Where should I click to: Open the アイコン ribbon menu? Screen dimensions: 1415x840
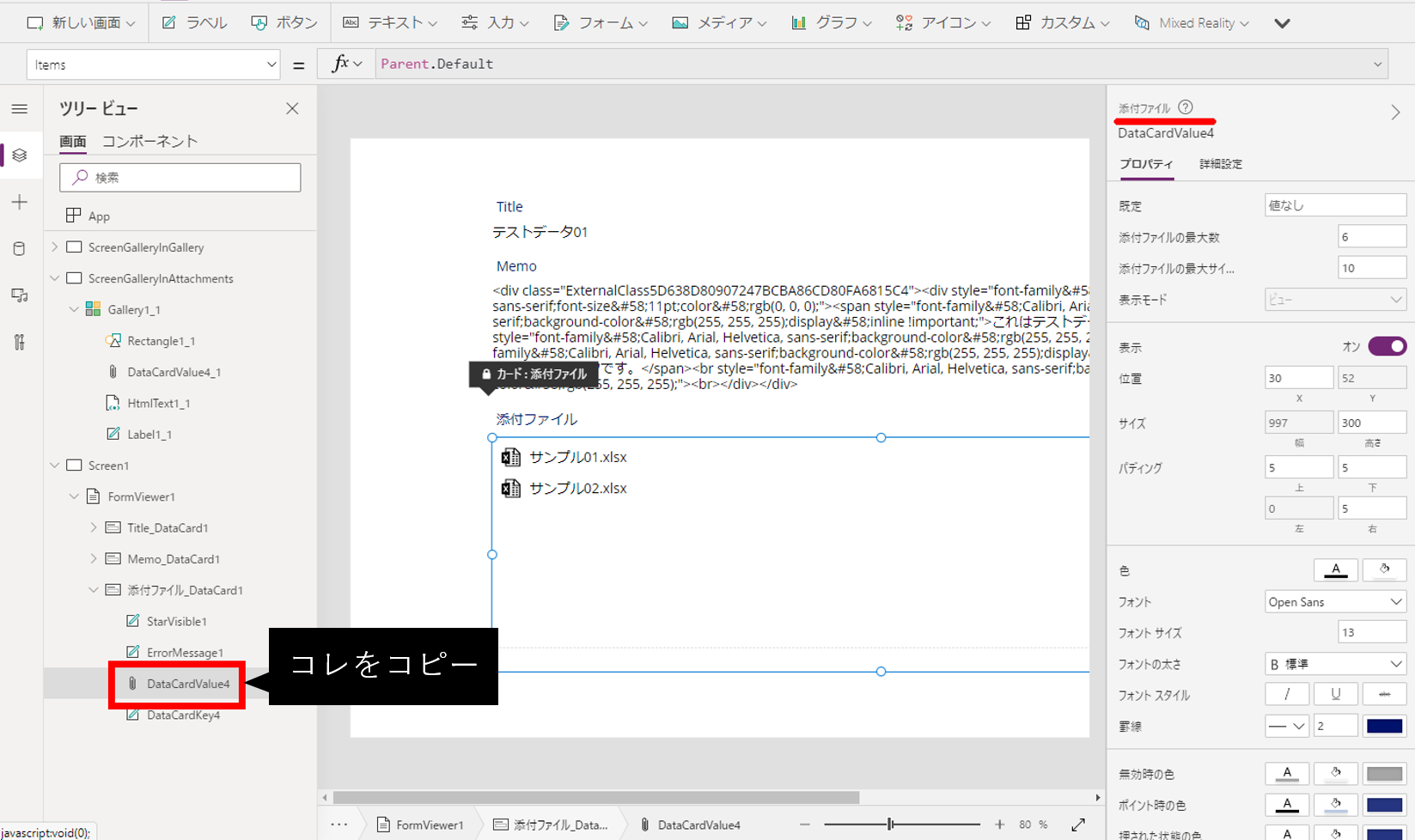[x=943, y=23]
